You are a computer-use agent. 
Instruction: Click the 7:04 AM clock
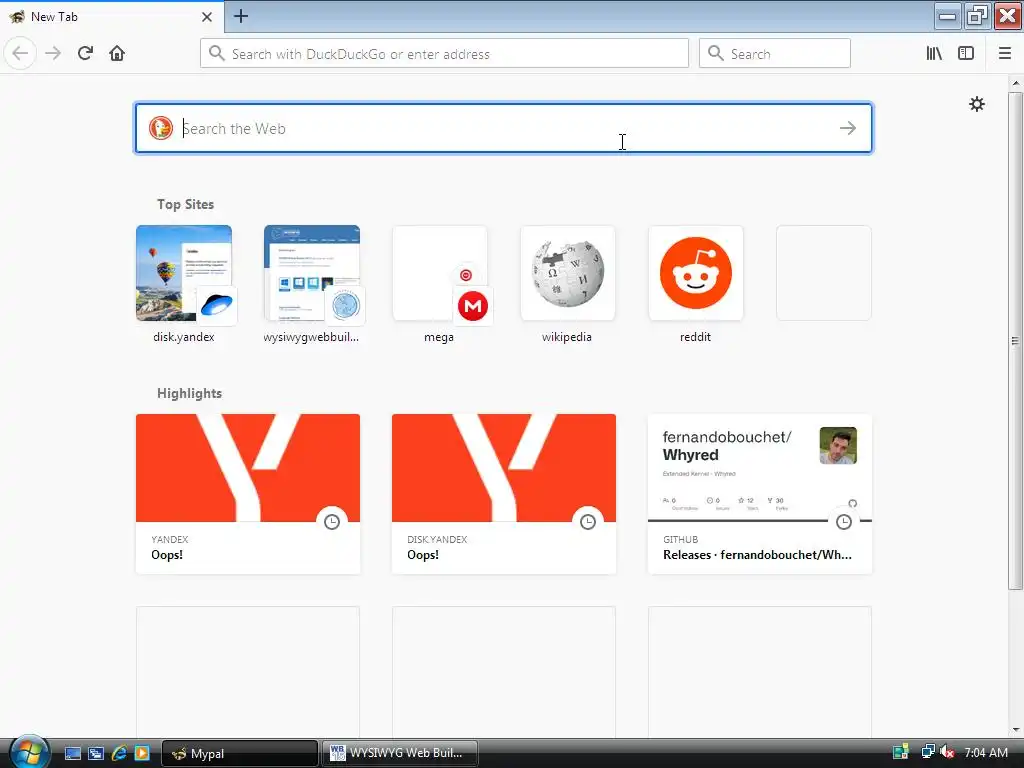[986, 752]
